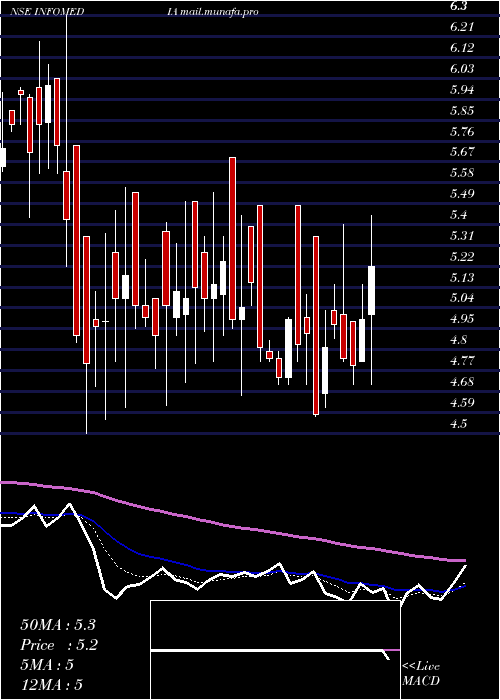Click the 5.13 price axis label
500x700 pixels.
(462, 278)
